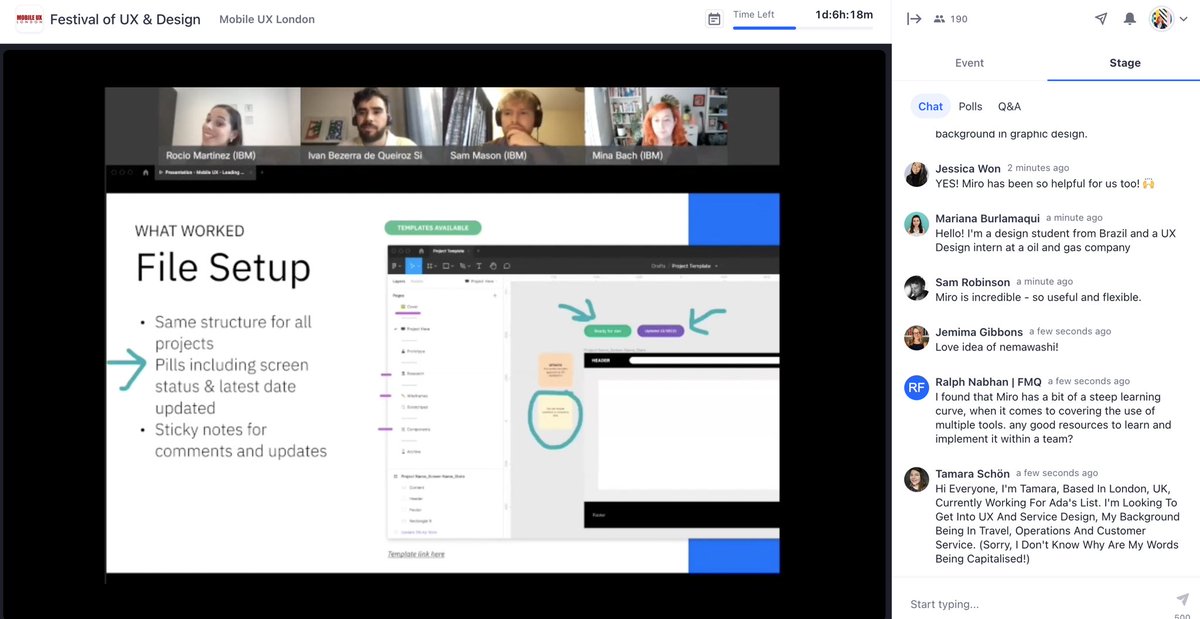Click the File Setup shared presentation slide

(443, 382)
